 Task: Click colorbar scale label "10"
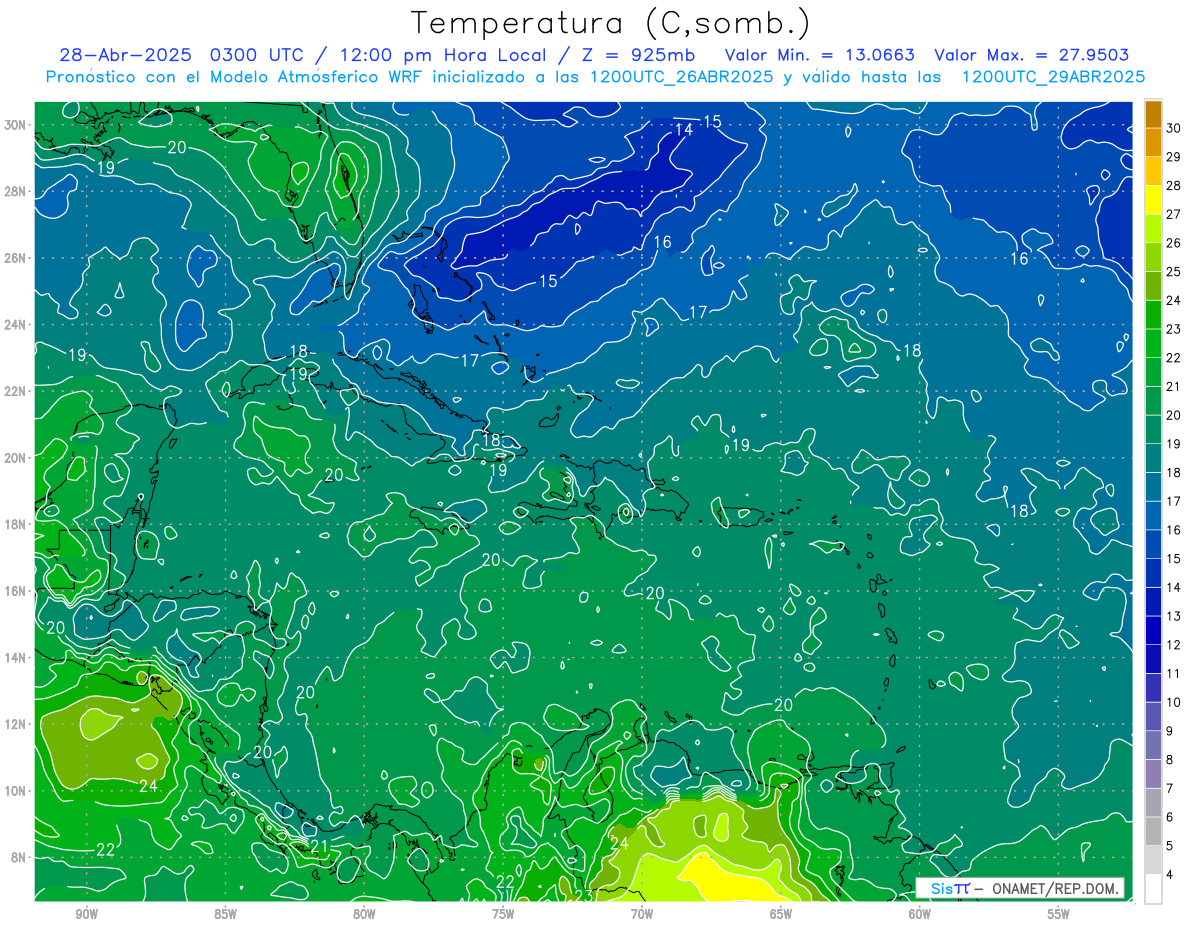(1174, 702)
